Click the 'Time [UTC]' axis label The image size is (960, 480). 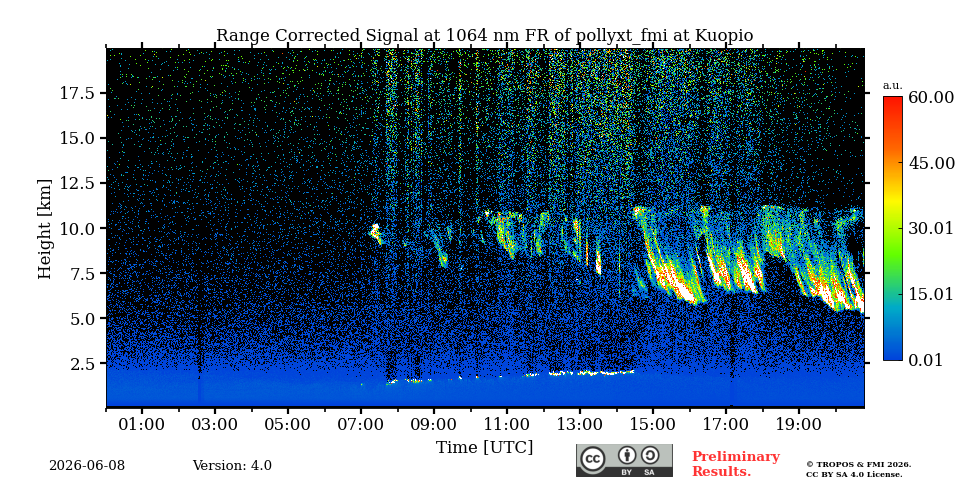tap(484, 447)
